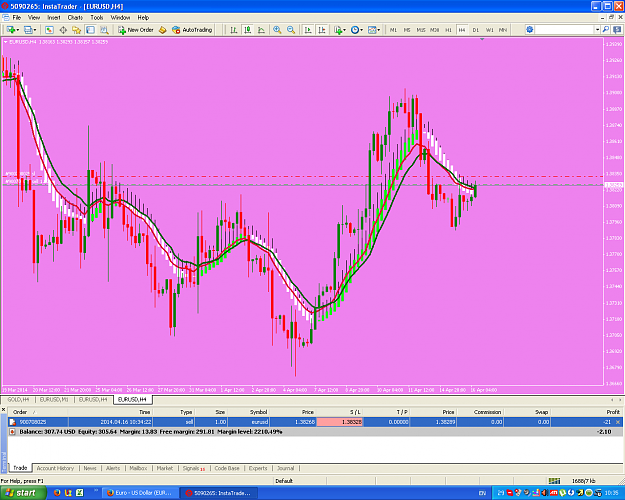Image resolution: width=625 pixels, height=500 pixels.
Task: Select the MN timeframe
Action: coord(503,30)
